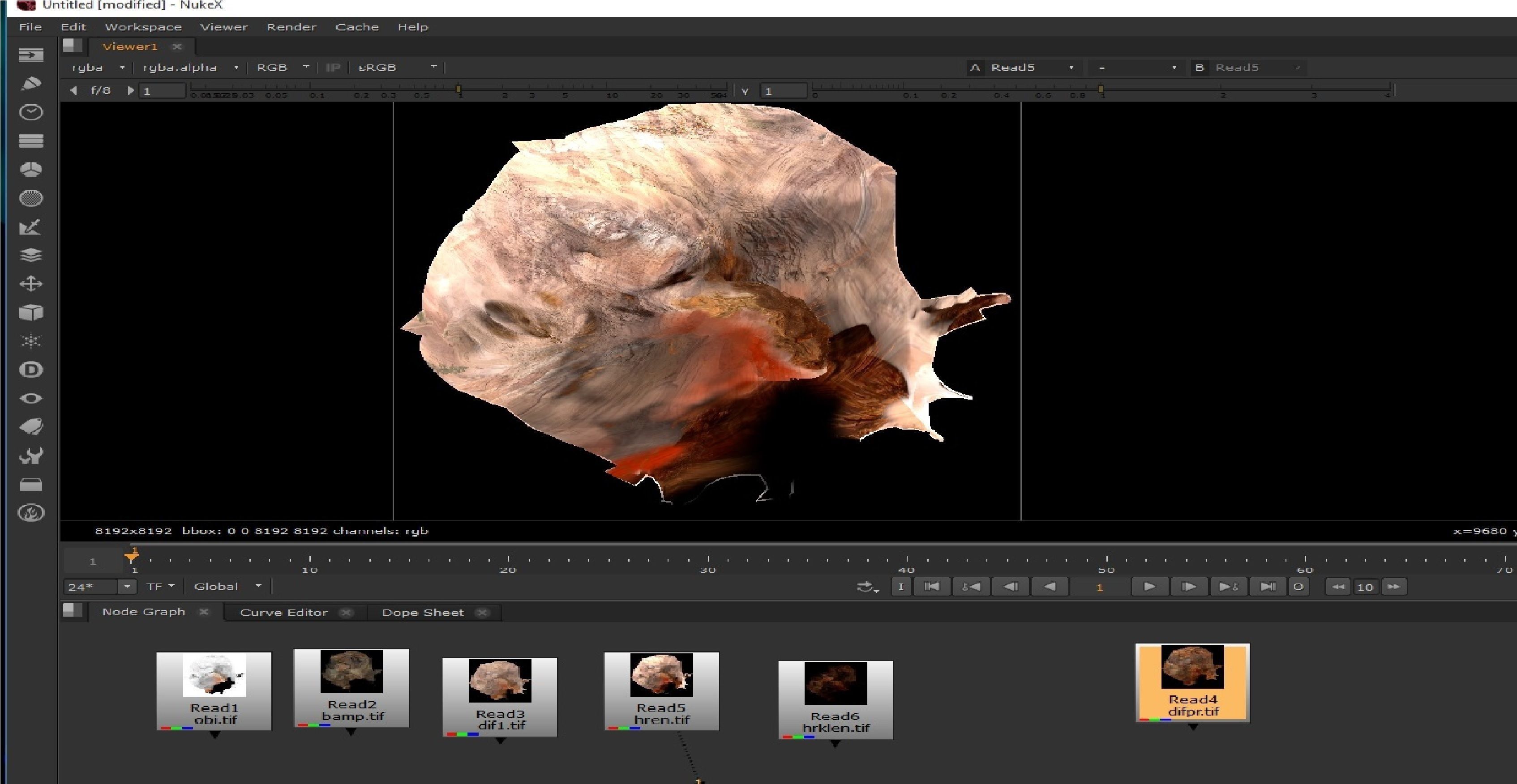Open the Views eye icon menu

(30, 398)
